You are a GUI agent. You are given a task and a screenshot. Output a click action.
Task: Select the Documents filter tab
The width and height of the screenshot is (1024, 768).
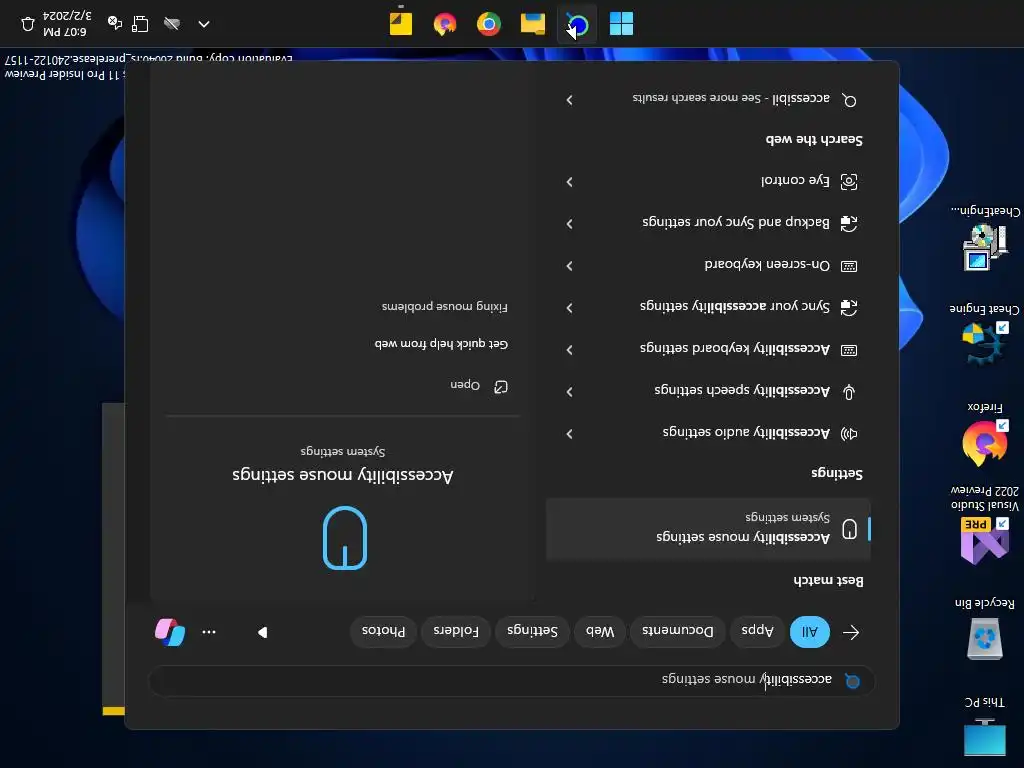pyautogui.click(x=678, y=632)
